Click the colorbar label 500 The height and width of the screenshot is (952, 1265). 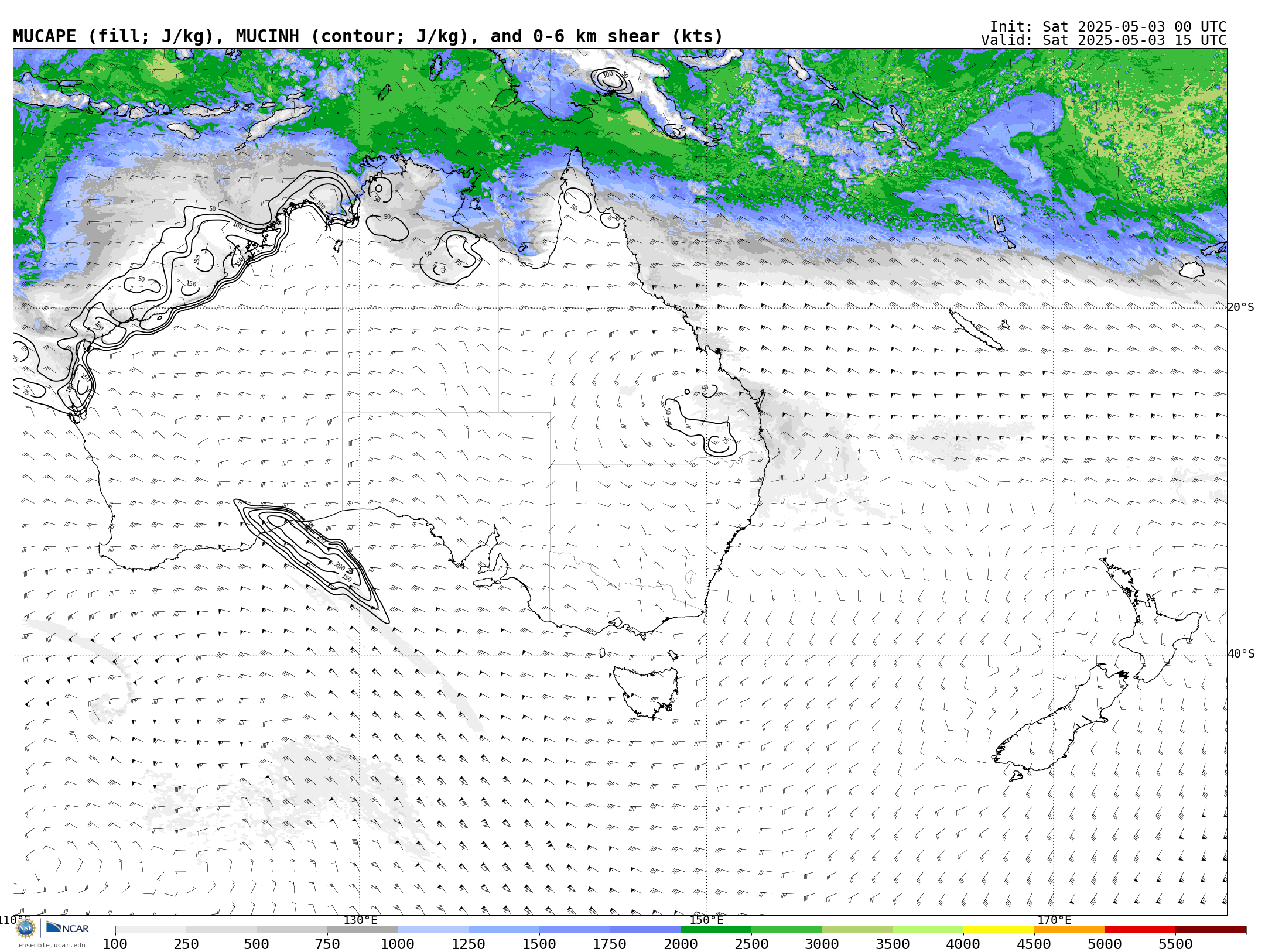257,944
